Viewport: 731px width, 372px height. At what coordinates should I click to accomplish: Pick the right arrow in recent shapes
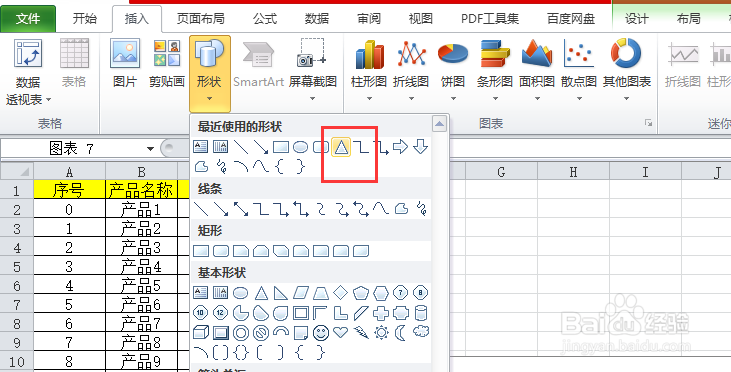pyautogui.click(x=400, y=147)
